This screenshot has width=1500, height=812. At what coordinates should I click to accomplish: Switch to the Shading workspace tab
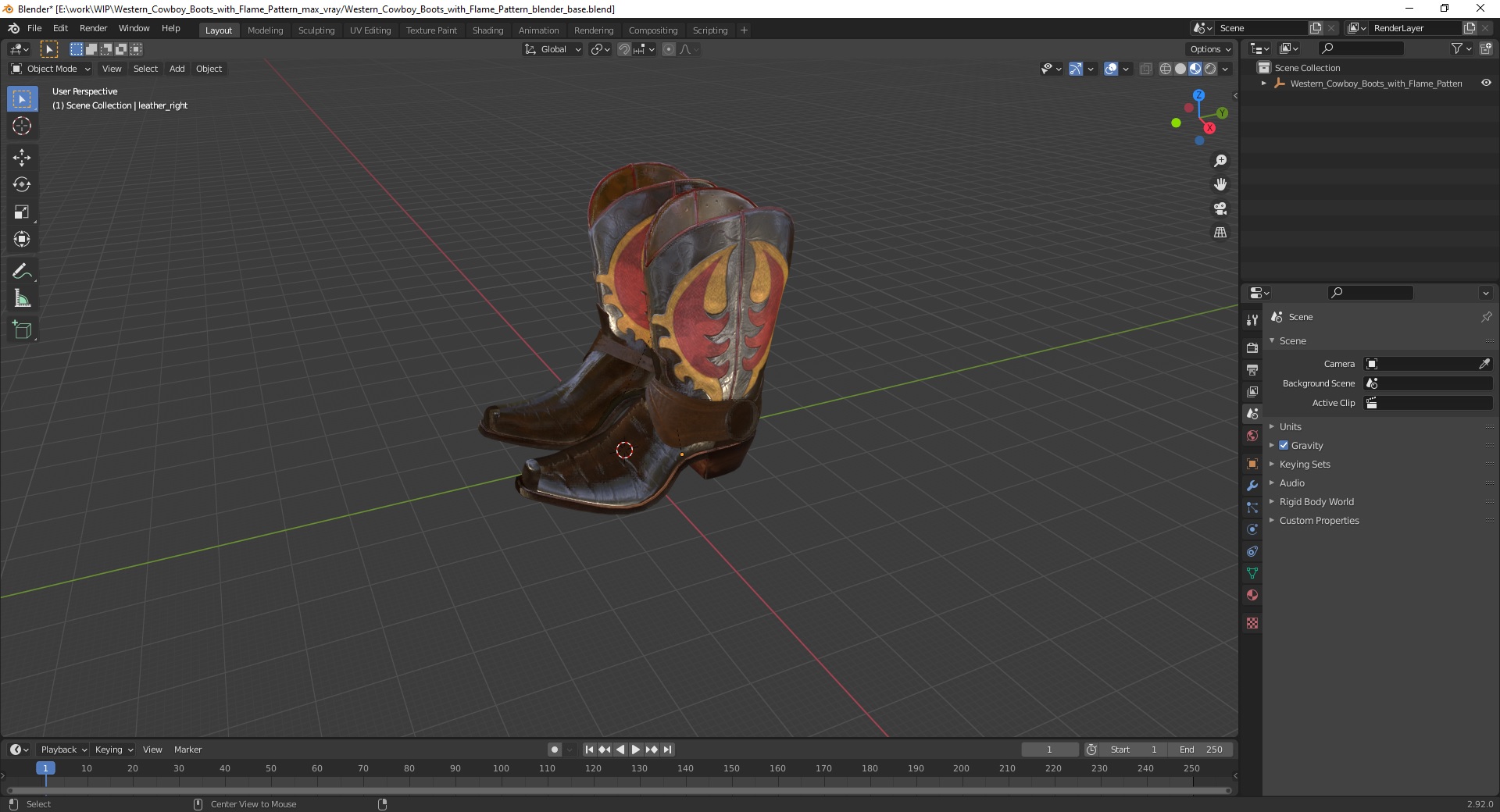[x=487, y=30]
